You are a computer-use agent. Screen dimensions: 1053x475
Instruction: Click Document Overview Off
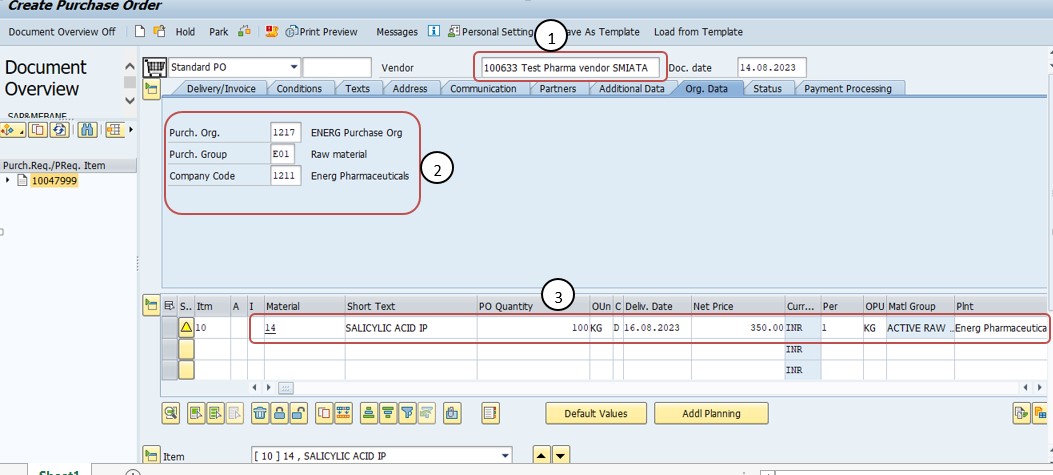62,32
